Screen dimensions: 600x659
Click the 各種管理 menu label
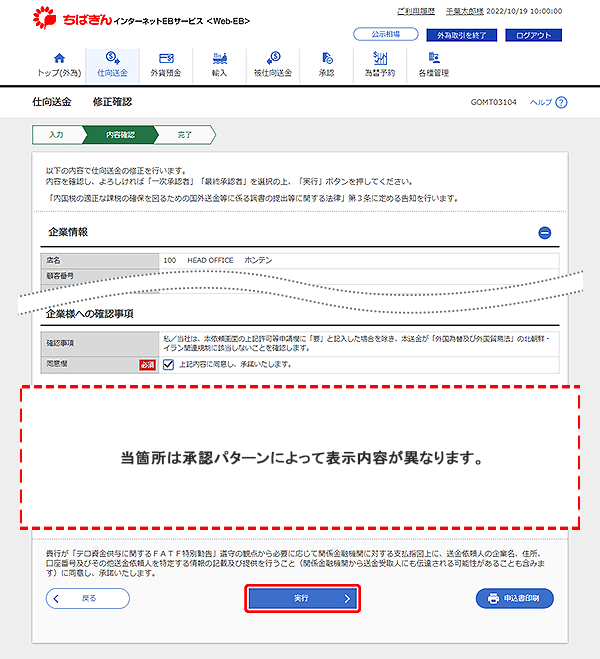[434, 73]
